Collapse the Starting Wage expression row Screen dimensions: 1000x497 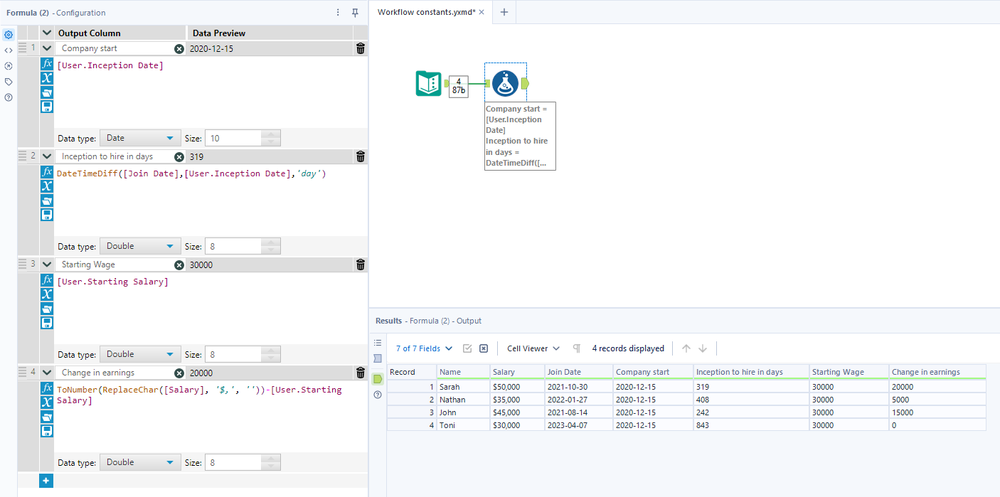[x=47, y=264]
